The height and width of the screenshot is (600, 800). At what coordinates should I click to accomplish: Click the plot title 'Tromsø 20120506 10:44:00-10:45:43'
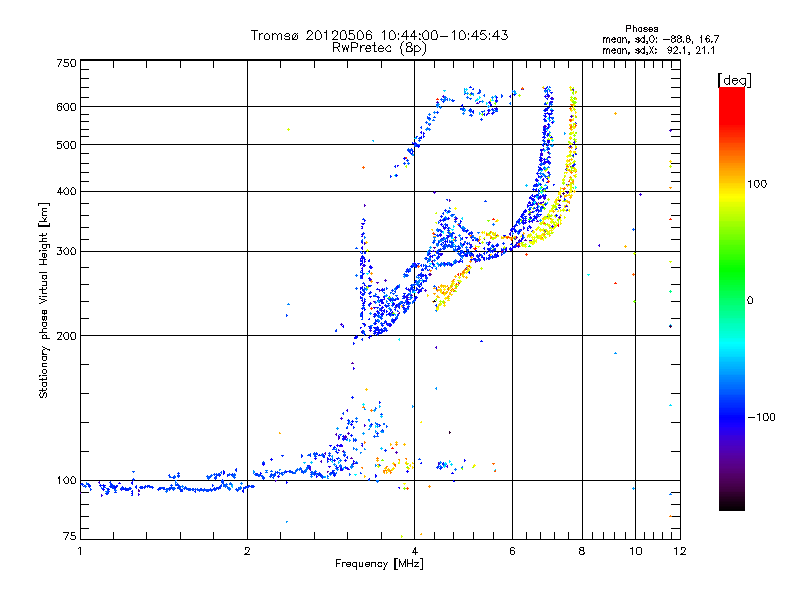(379, 35)
